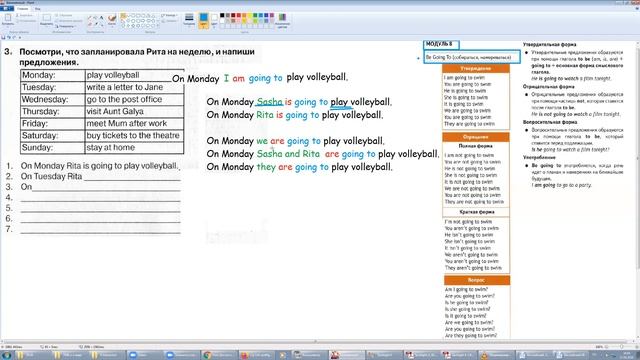Viewport: 640px width, 360px height.
Task: Open the line Thickness (Толщина) dropdown
Action: (x=189, y=20)
